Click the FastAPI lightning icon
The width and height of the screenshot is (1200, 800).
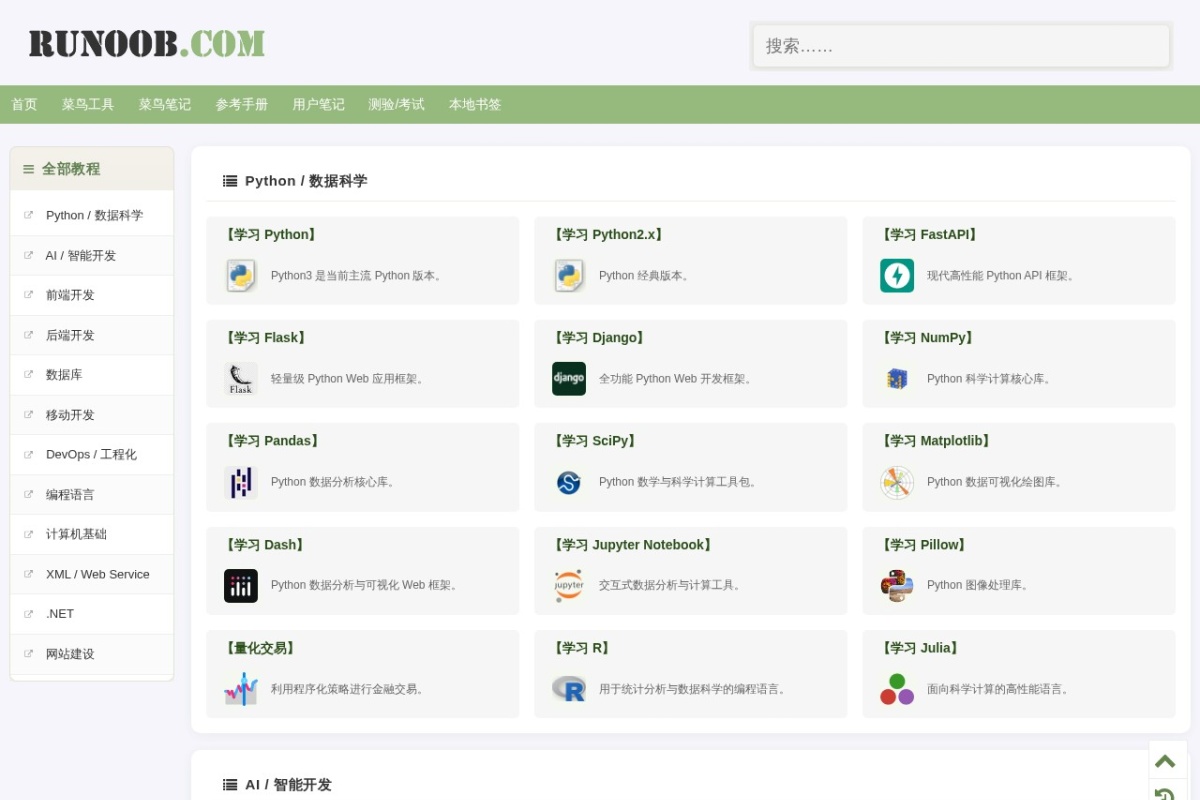[897, 275]
